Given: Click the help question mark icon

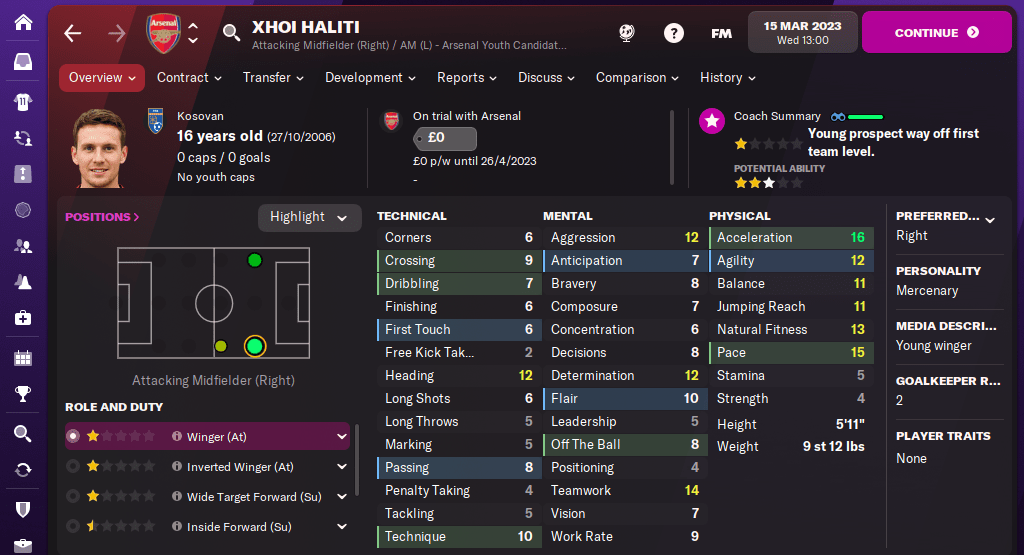Looking at the screenshot, I should pyautogui.click(x=674, y=33).
